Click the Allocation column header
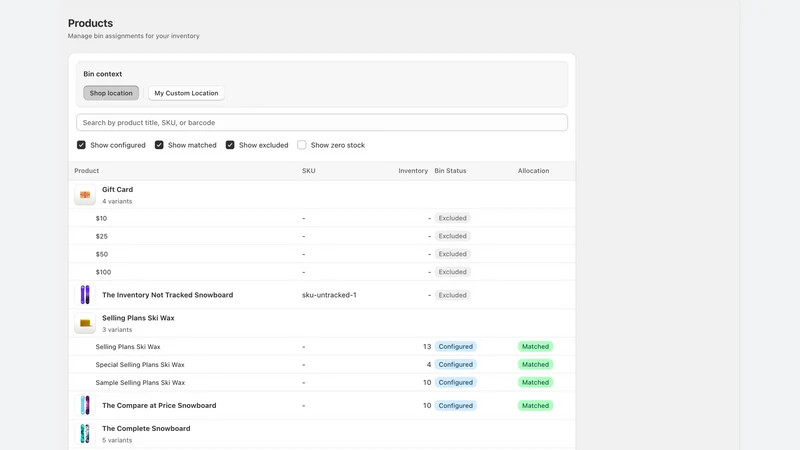The width and height of the screenshot is (800, 450). [x=534, y=171]
